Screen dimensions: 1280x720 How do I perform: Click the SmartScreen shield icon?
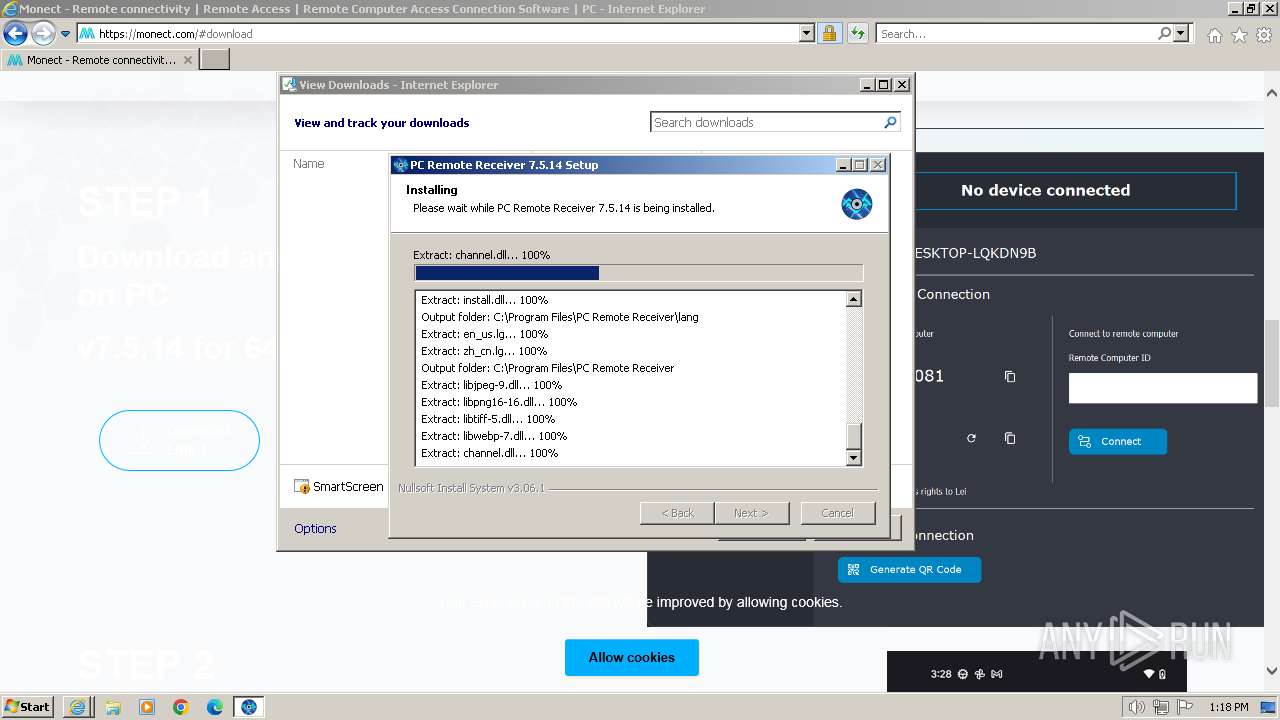pyautogui.click(x=302, y=487)
